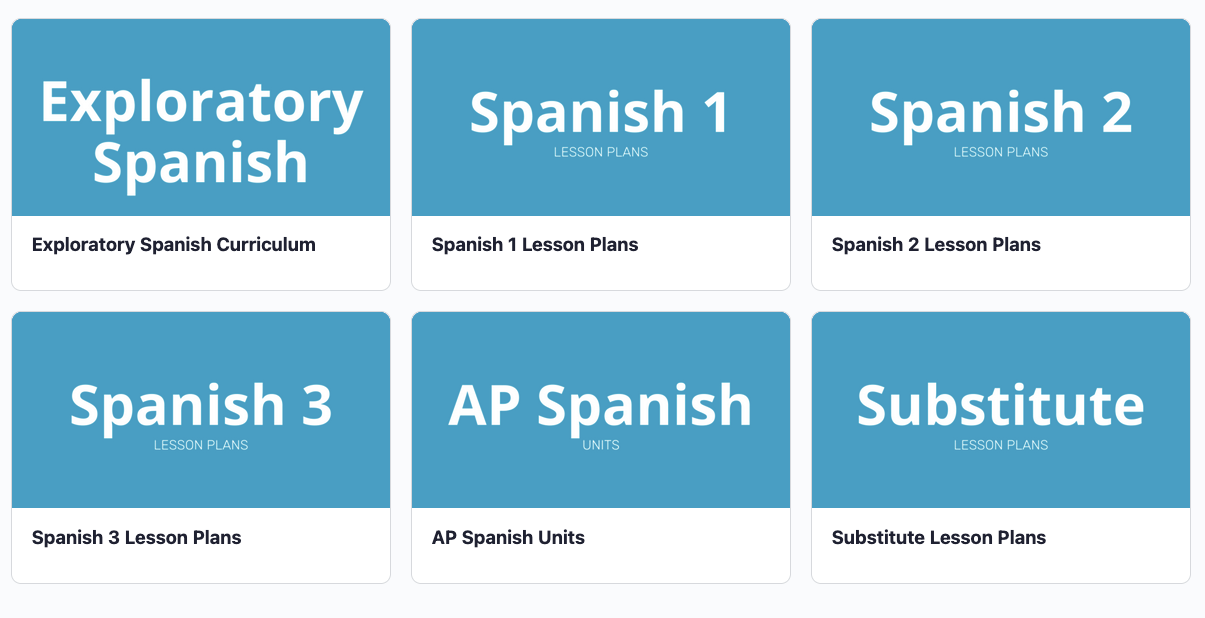Follow the Spanish 1 Lesson Plans title link

(535, 245)
